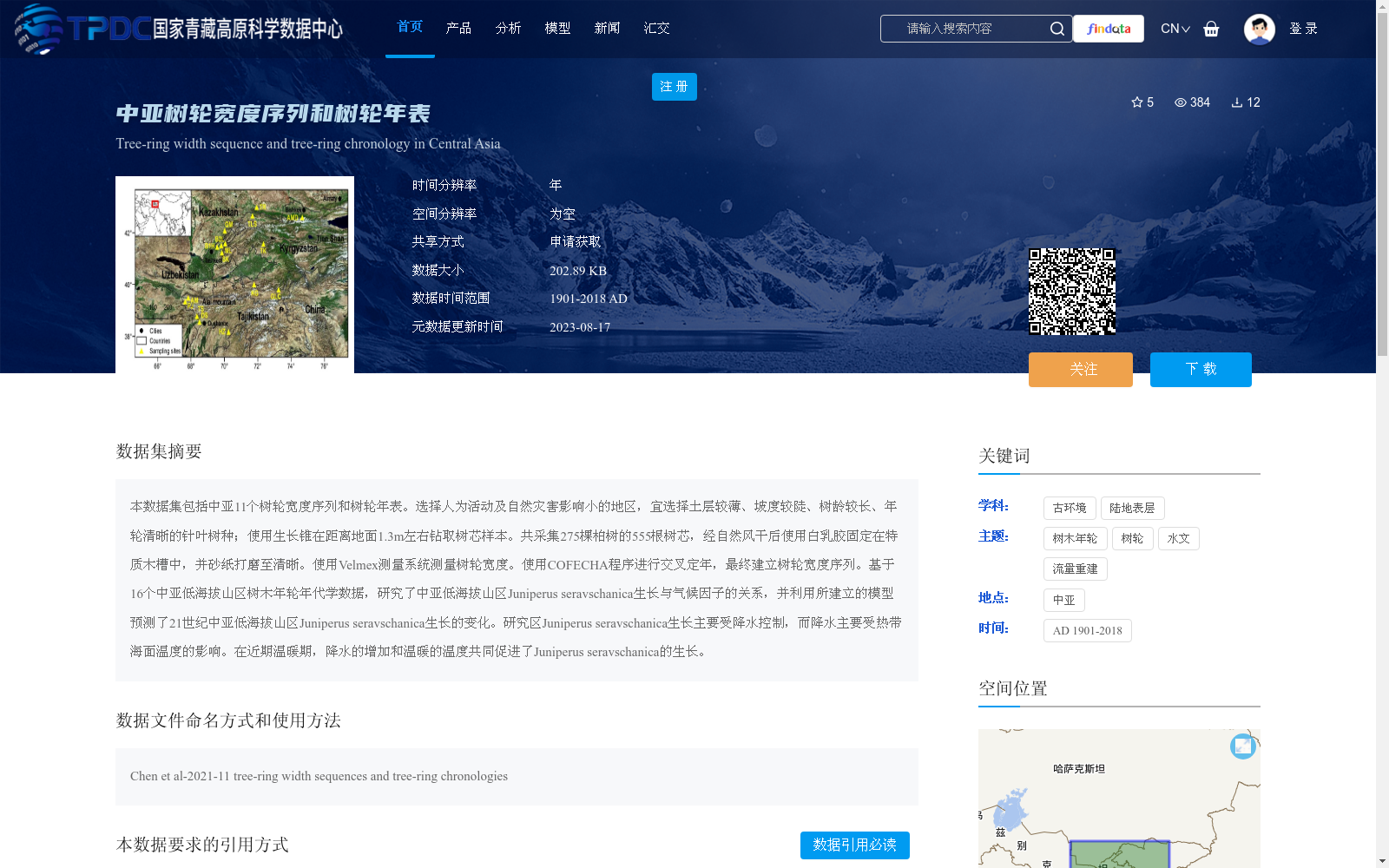Click the 中亚 location tag
1389x868 pixels.
point(1063,601)
